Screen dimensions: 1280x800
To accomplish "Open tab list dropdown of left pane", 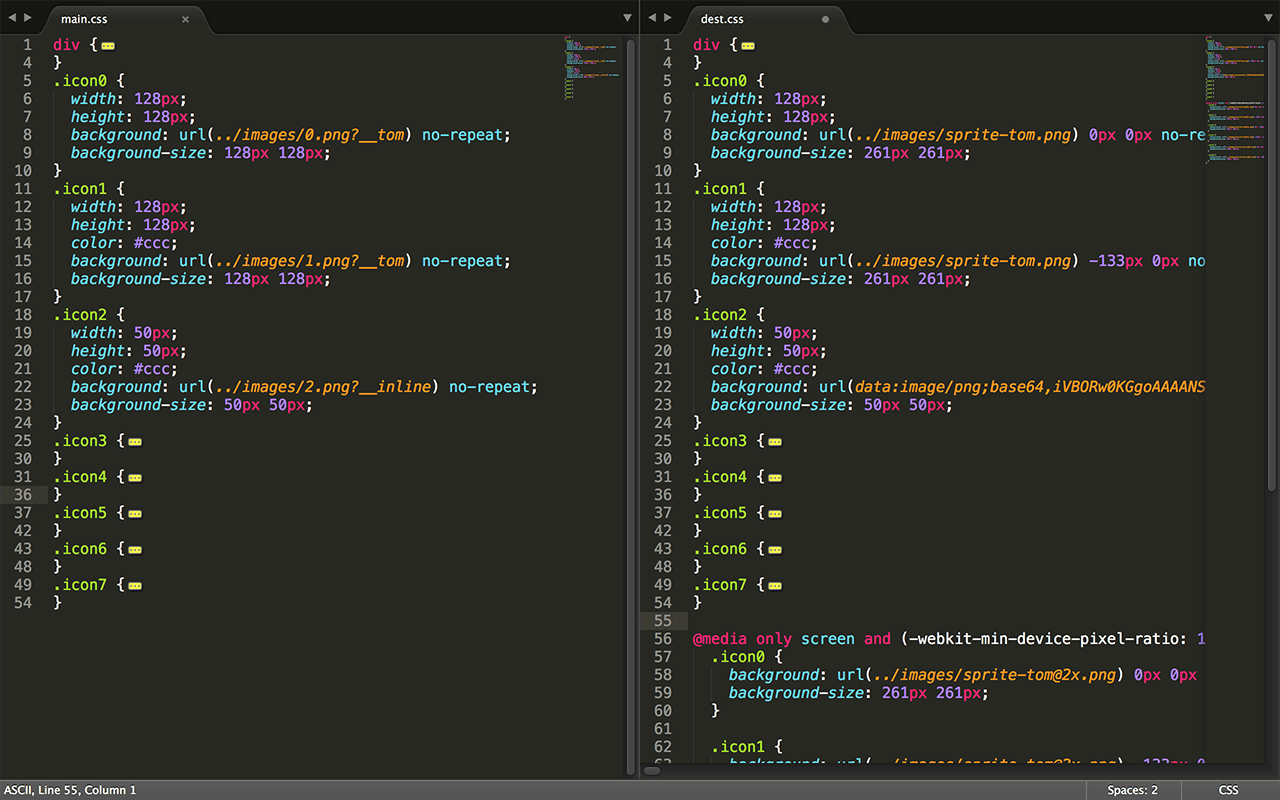I will click(627, 18).
